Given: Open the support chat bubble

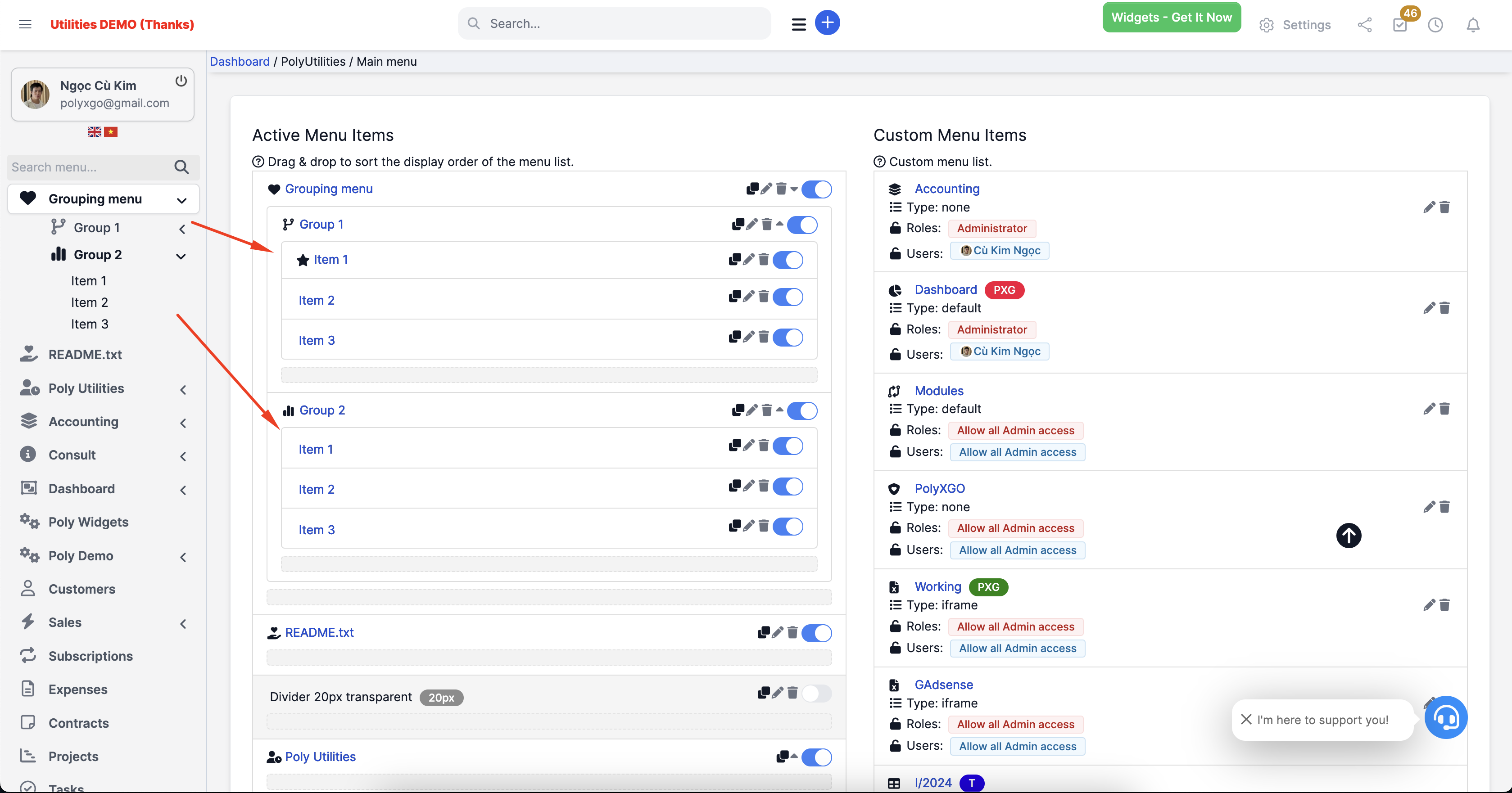Looking at the screenshot, I should 1446,717.
